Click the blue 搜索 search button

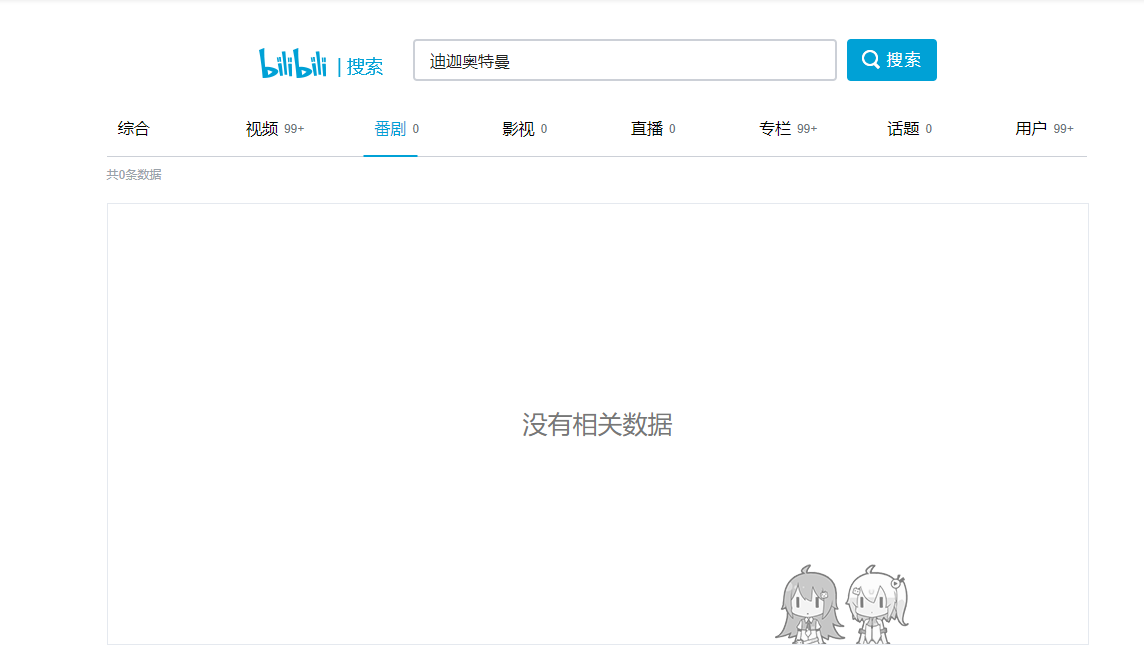(892, 60)
